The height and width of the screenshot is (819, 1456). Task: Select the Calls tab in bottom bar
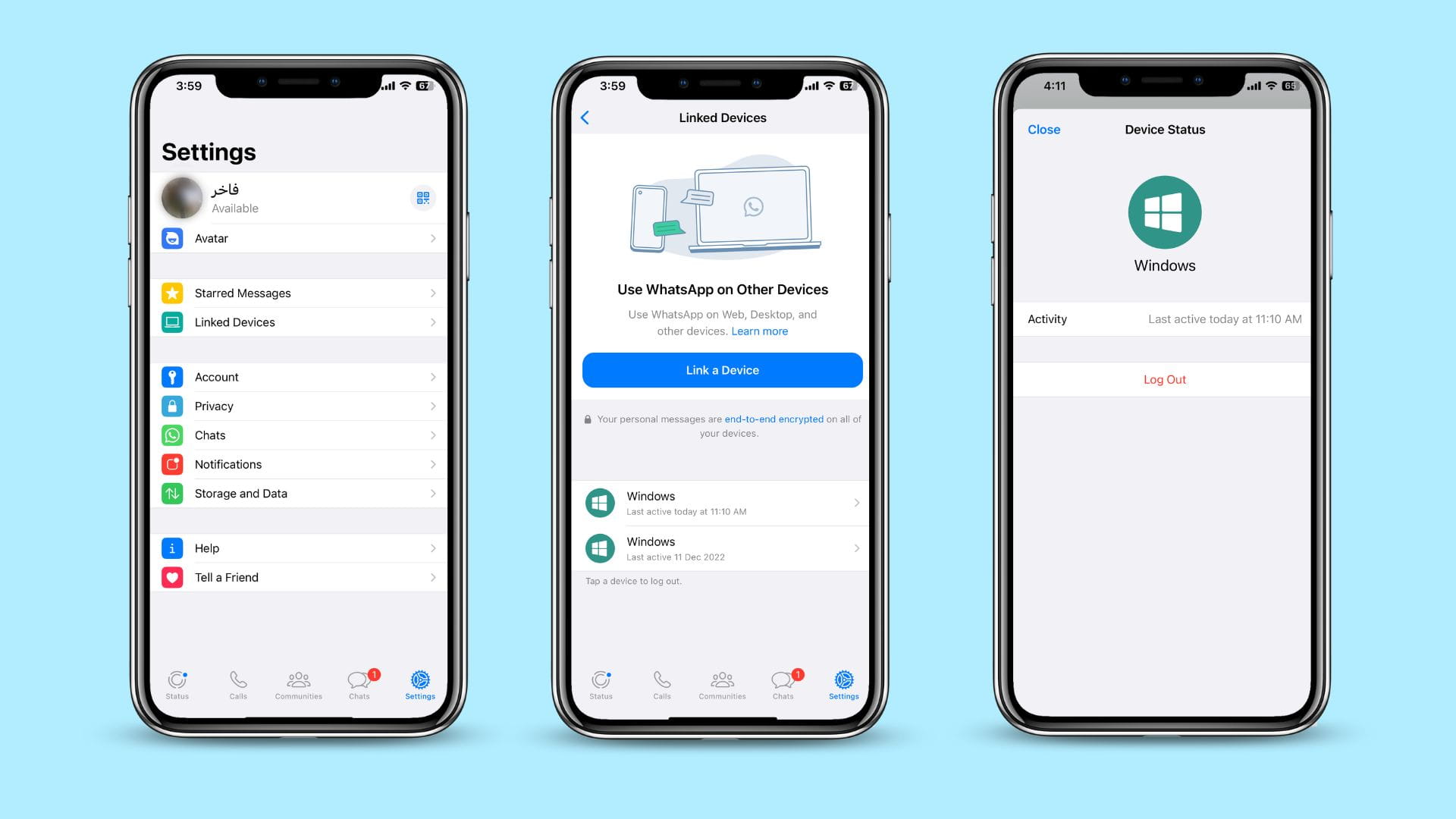click(x=238, y=684)
